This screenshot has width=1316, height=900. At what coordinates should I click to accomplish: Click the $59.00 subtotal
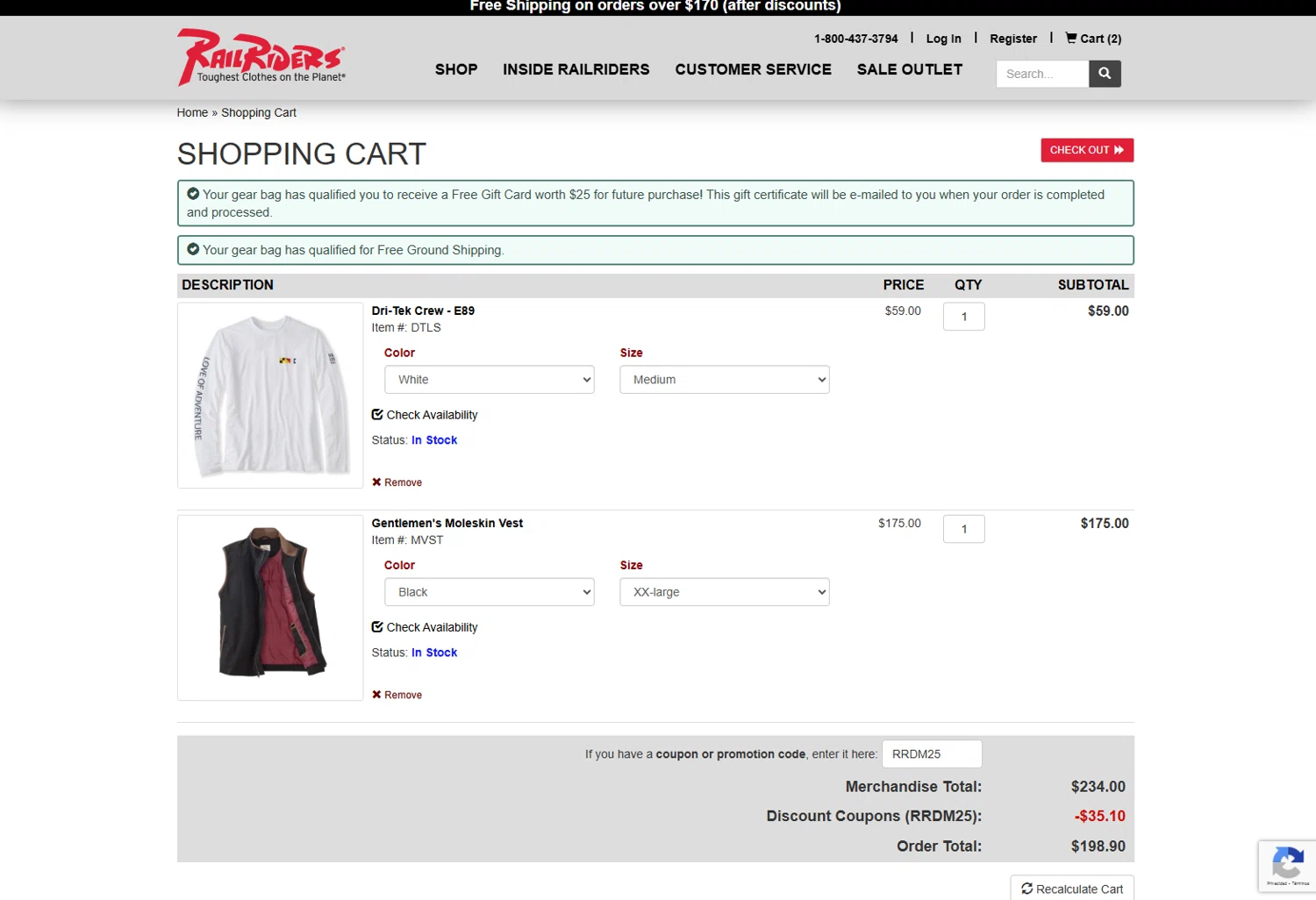[1108, 311]
